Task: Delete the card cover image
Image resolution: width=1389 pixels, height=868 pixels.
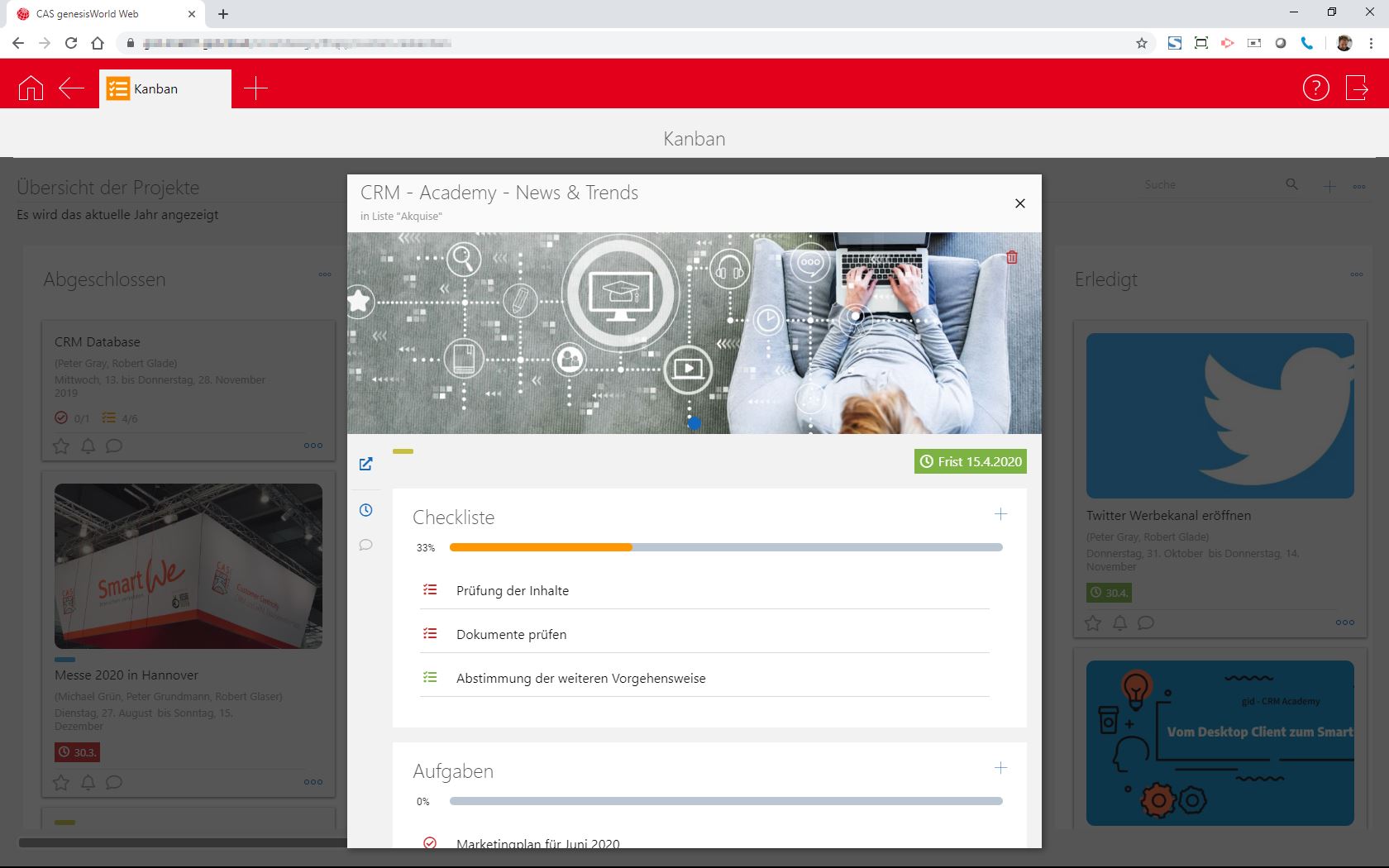Action: (x=1012, y=257)
